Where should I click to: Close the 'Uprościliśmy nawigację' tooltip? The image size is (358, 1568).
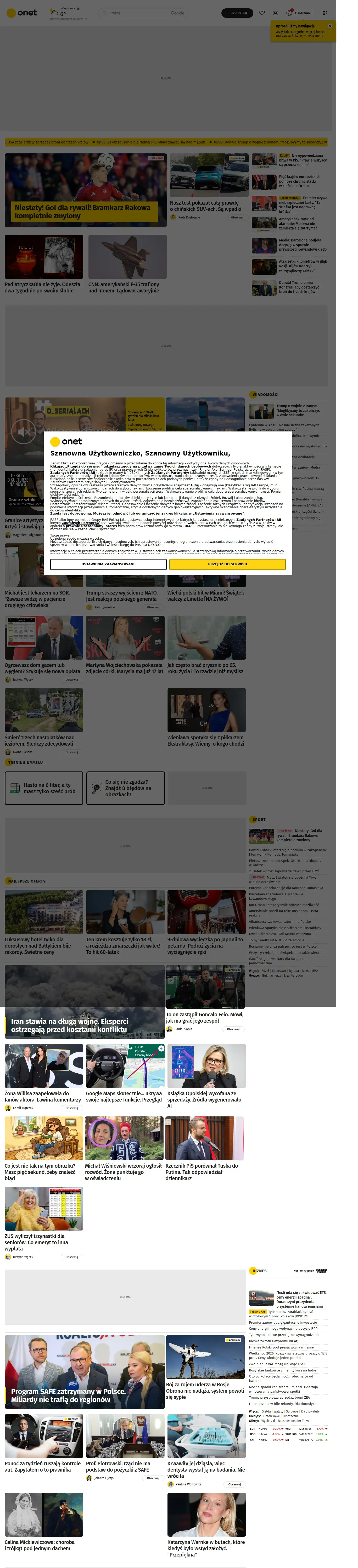(330, 26)
